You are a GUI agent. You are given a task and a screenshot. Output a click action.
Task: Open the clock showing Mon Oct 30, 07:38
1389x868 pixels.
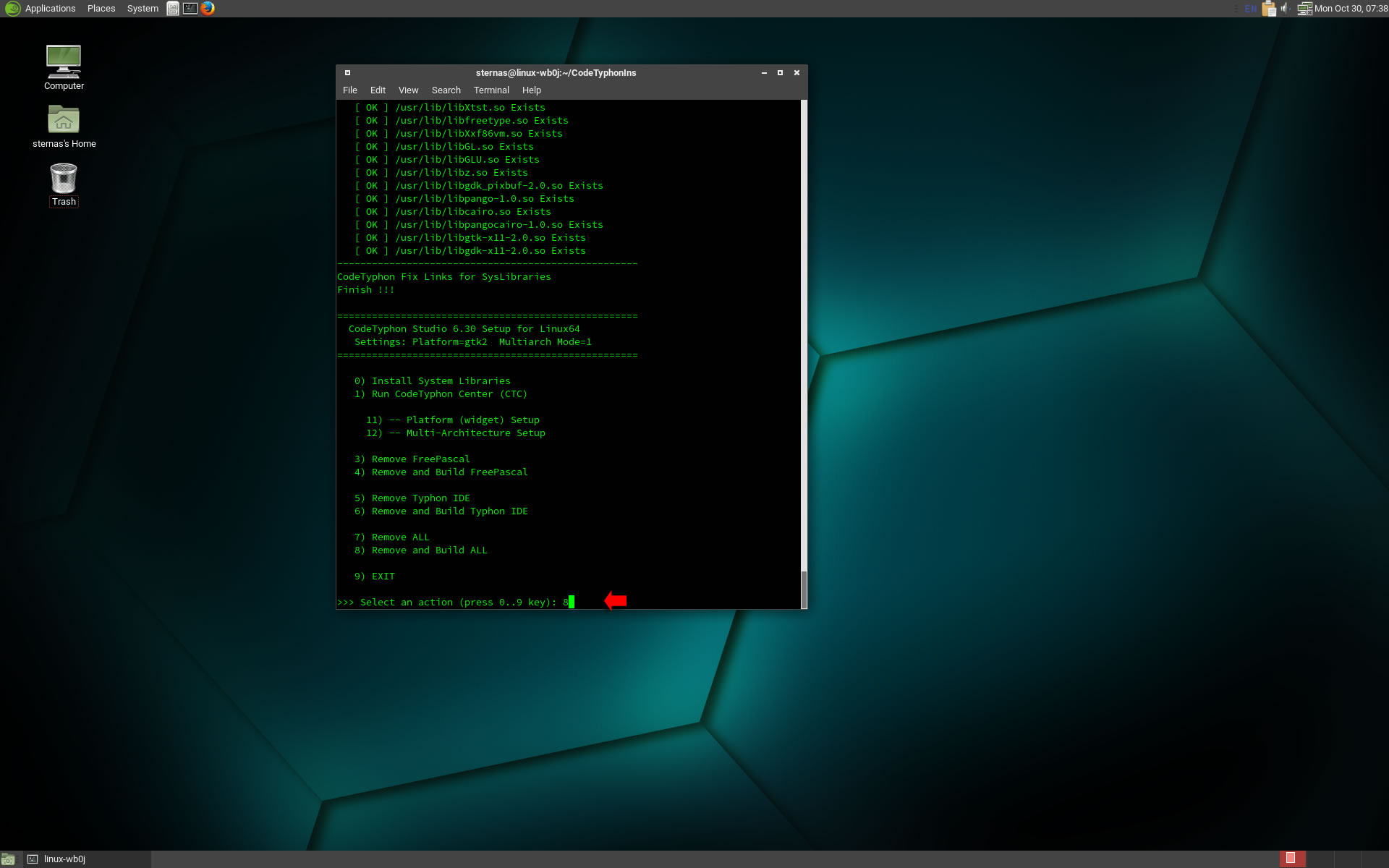pyautogui.click(x=1351, y=9)
